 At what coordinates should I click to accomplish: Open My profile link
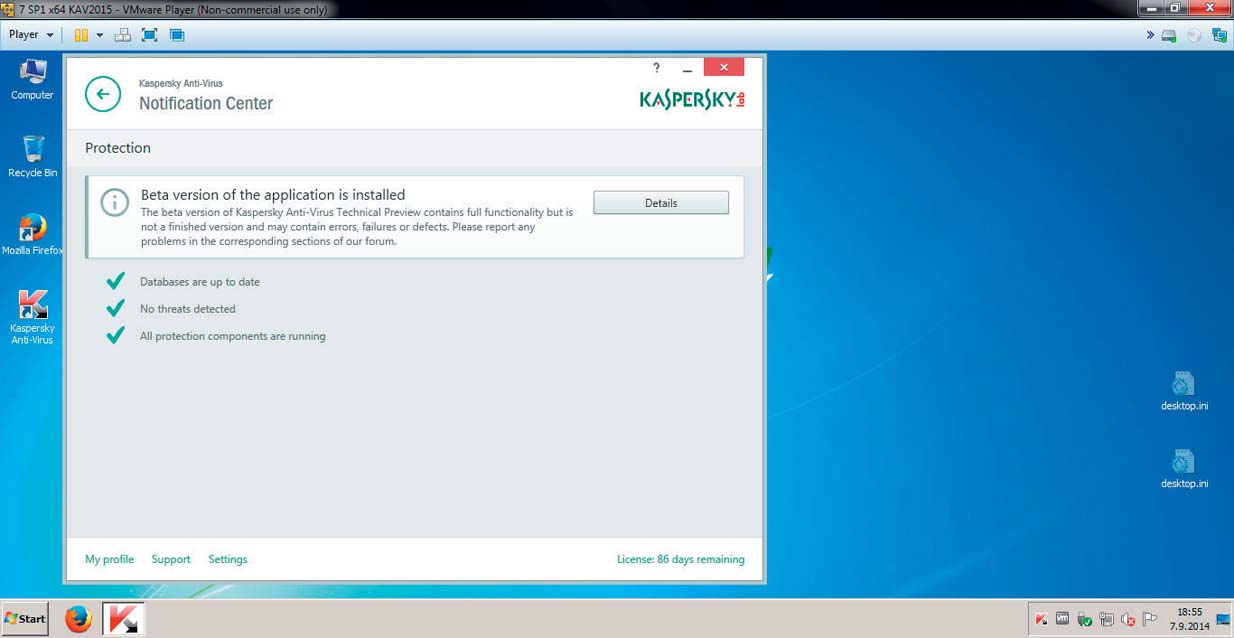109,559
